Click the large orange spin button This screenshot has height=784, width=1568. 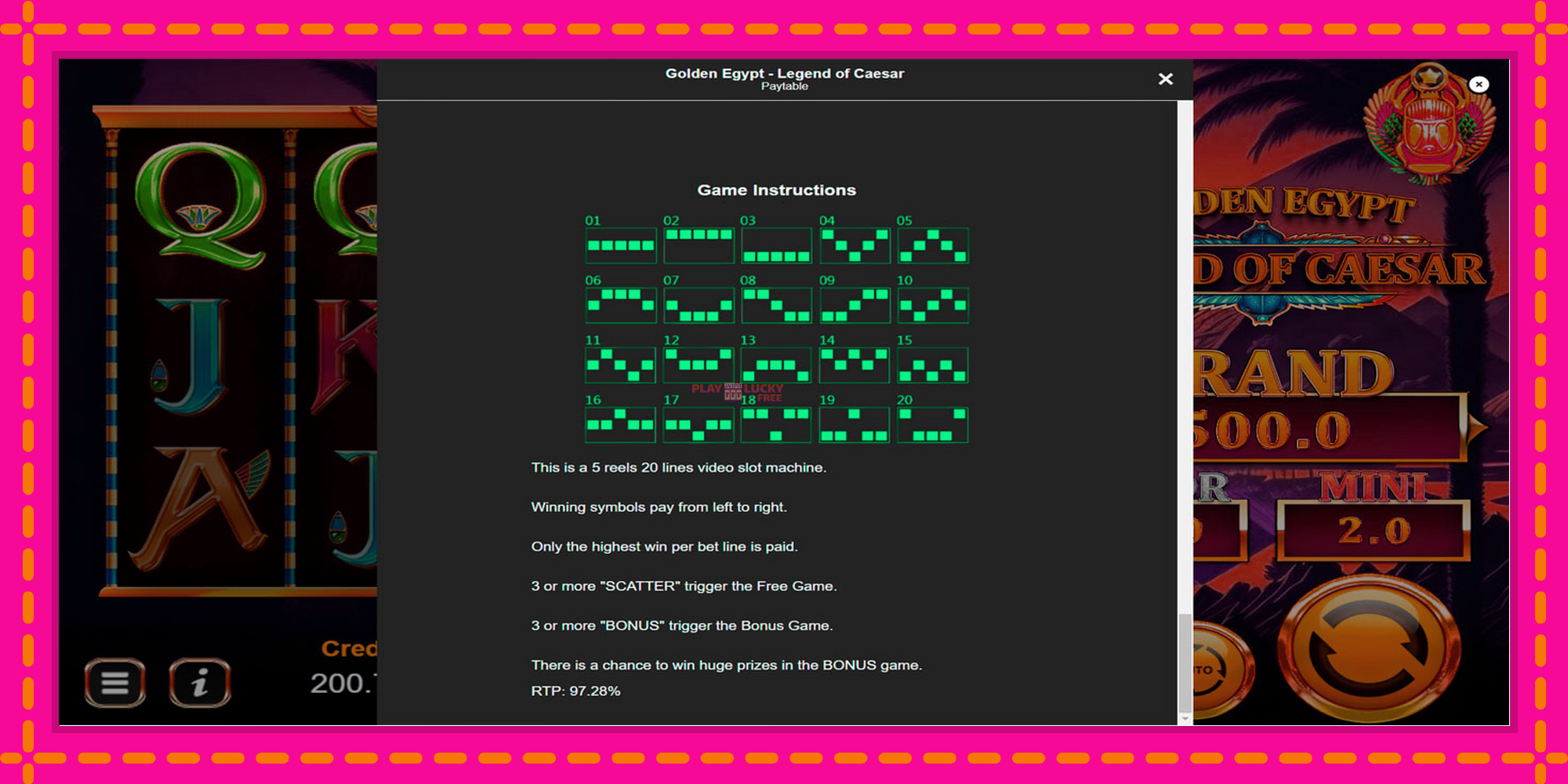pos(1370,648)
